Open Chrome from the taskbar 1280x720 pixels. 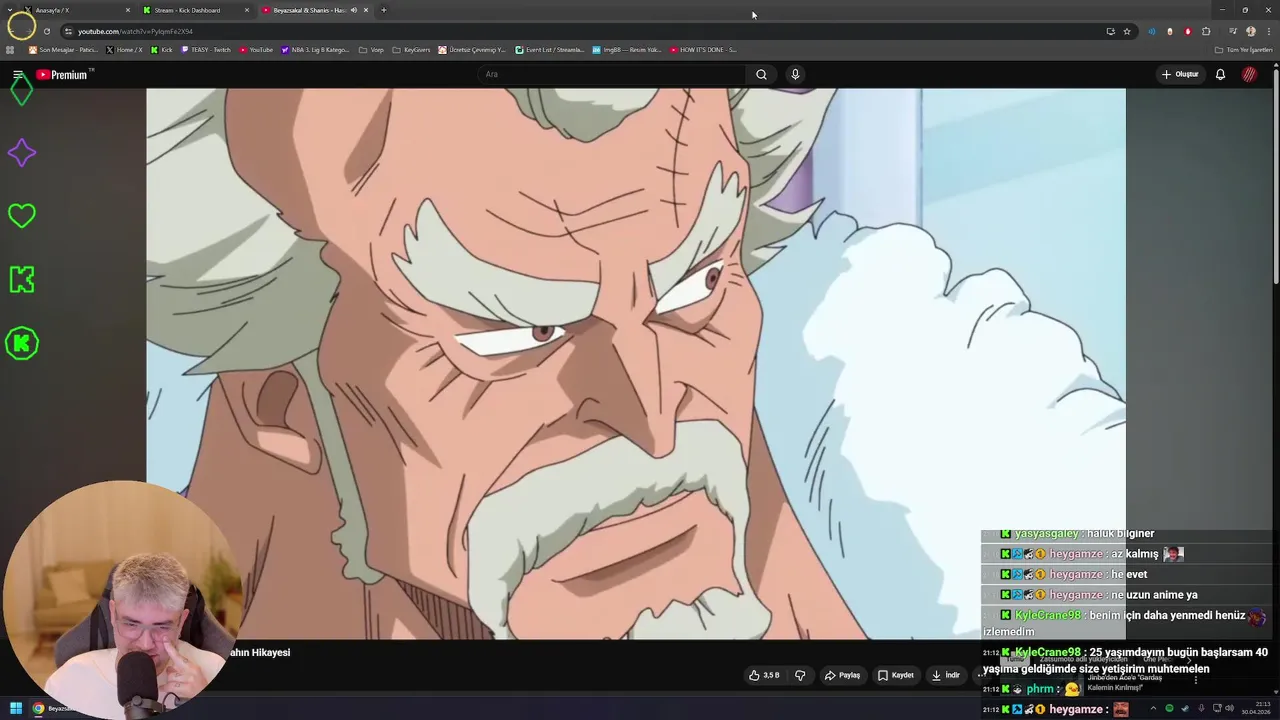(38, 708)
